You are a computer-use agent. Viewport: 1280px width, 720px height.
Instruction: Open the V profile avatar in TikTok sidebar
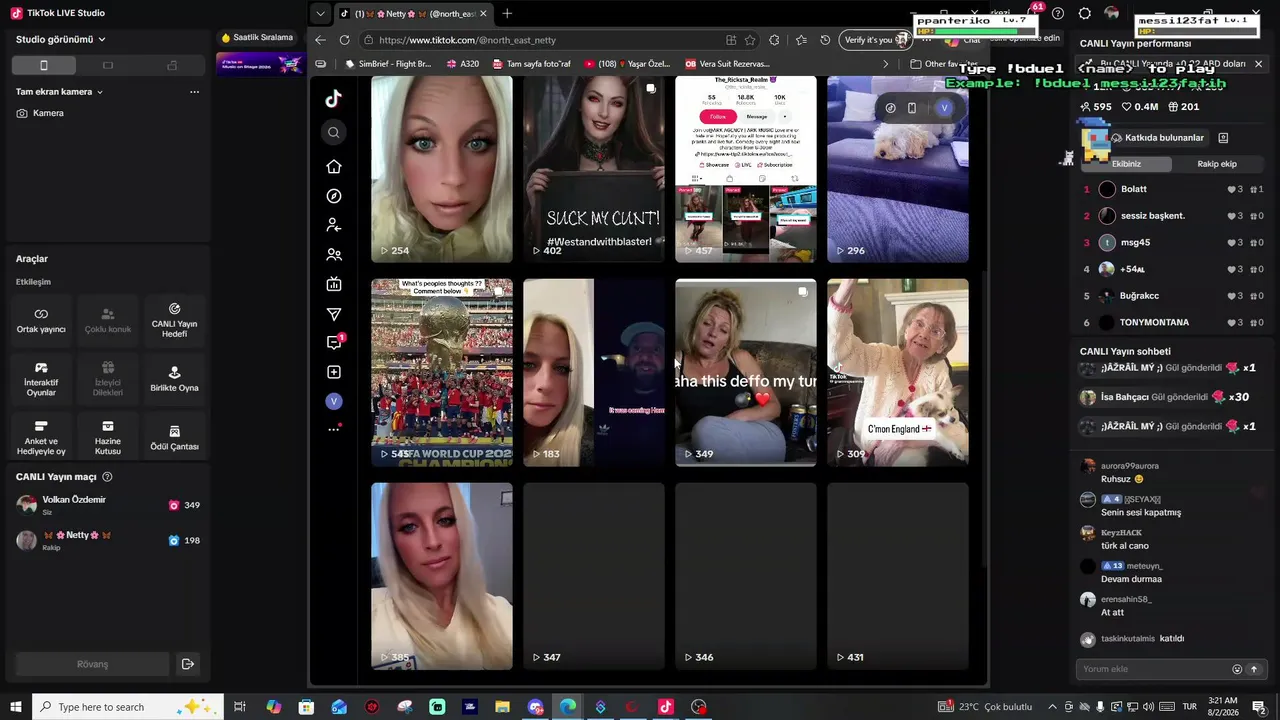(x=334, y=401)
